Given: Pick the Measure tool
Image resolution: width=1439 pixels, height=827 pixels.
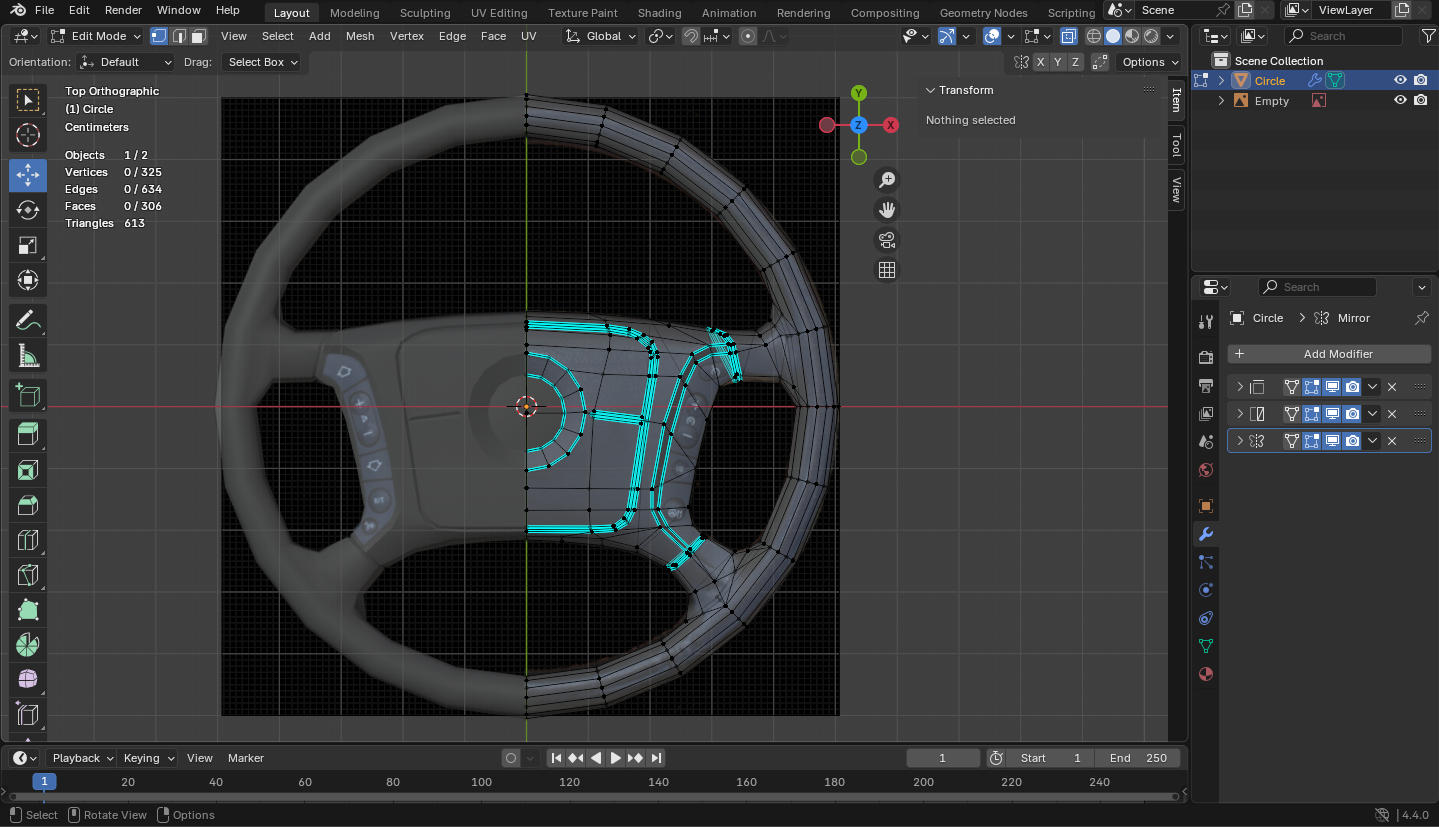Looking at the screenshot, I should coord(28,356).
